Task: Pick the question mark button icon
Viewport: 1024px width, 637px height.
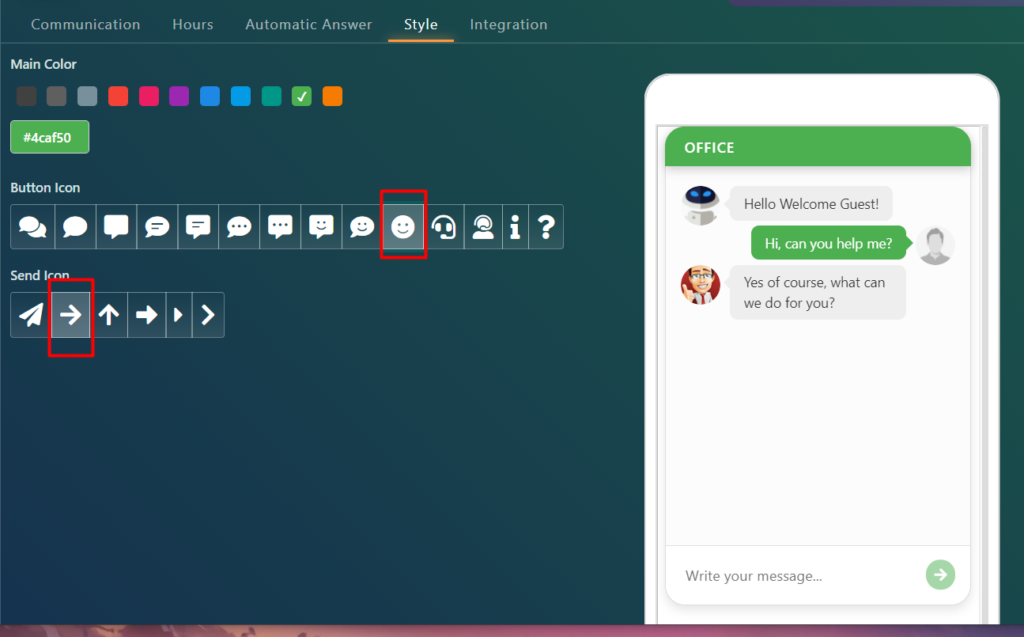Action: point(546,227)
